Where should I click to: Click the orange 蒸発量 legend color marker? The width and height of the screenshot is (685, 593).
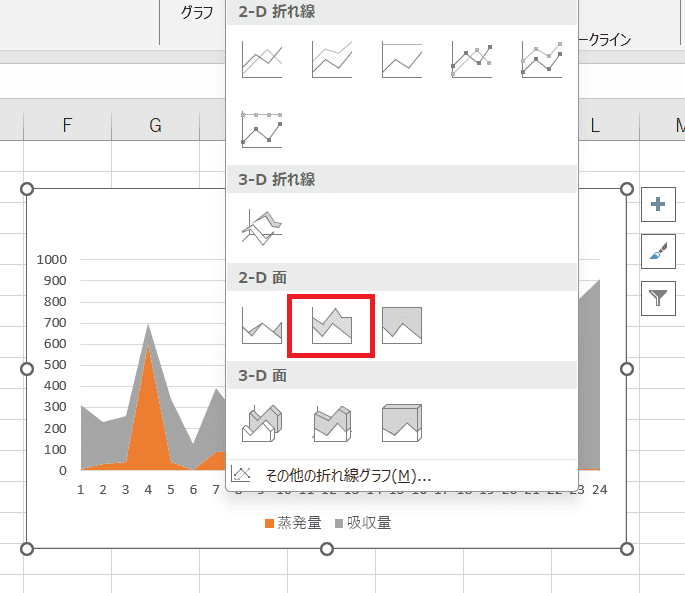tap(269, 524)
